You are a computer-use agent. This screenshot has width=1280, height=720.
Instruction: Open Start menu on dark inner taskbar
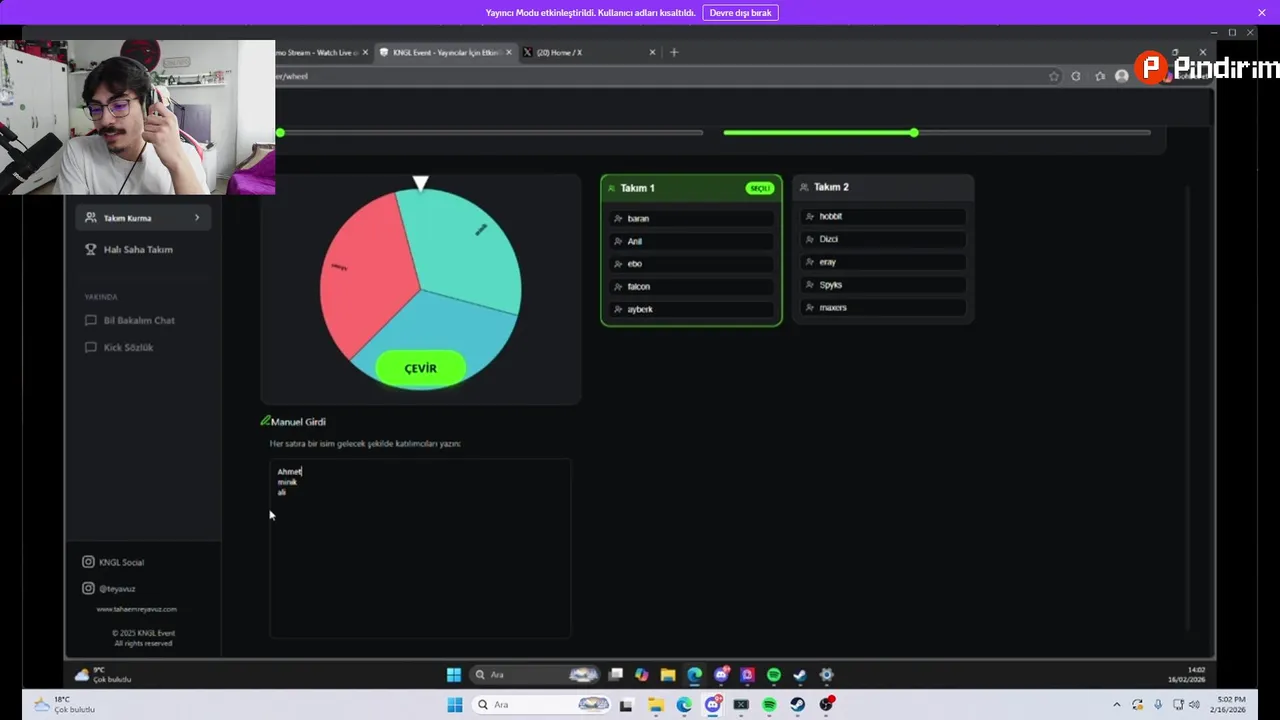point(453,675)
